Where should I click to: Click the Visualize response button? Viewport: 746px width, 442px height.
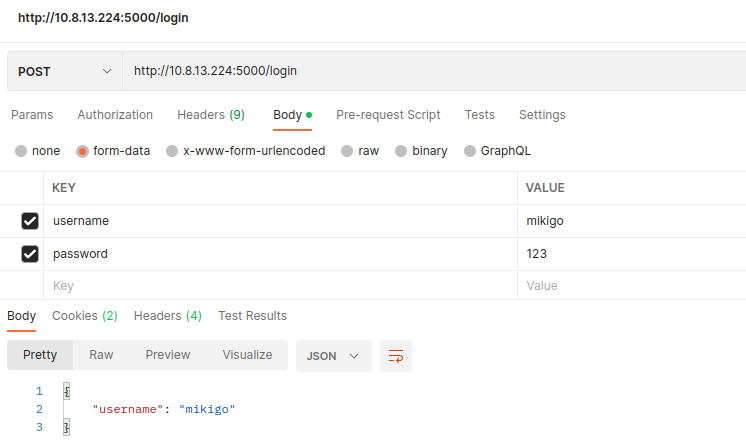[x=247, y=355]
